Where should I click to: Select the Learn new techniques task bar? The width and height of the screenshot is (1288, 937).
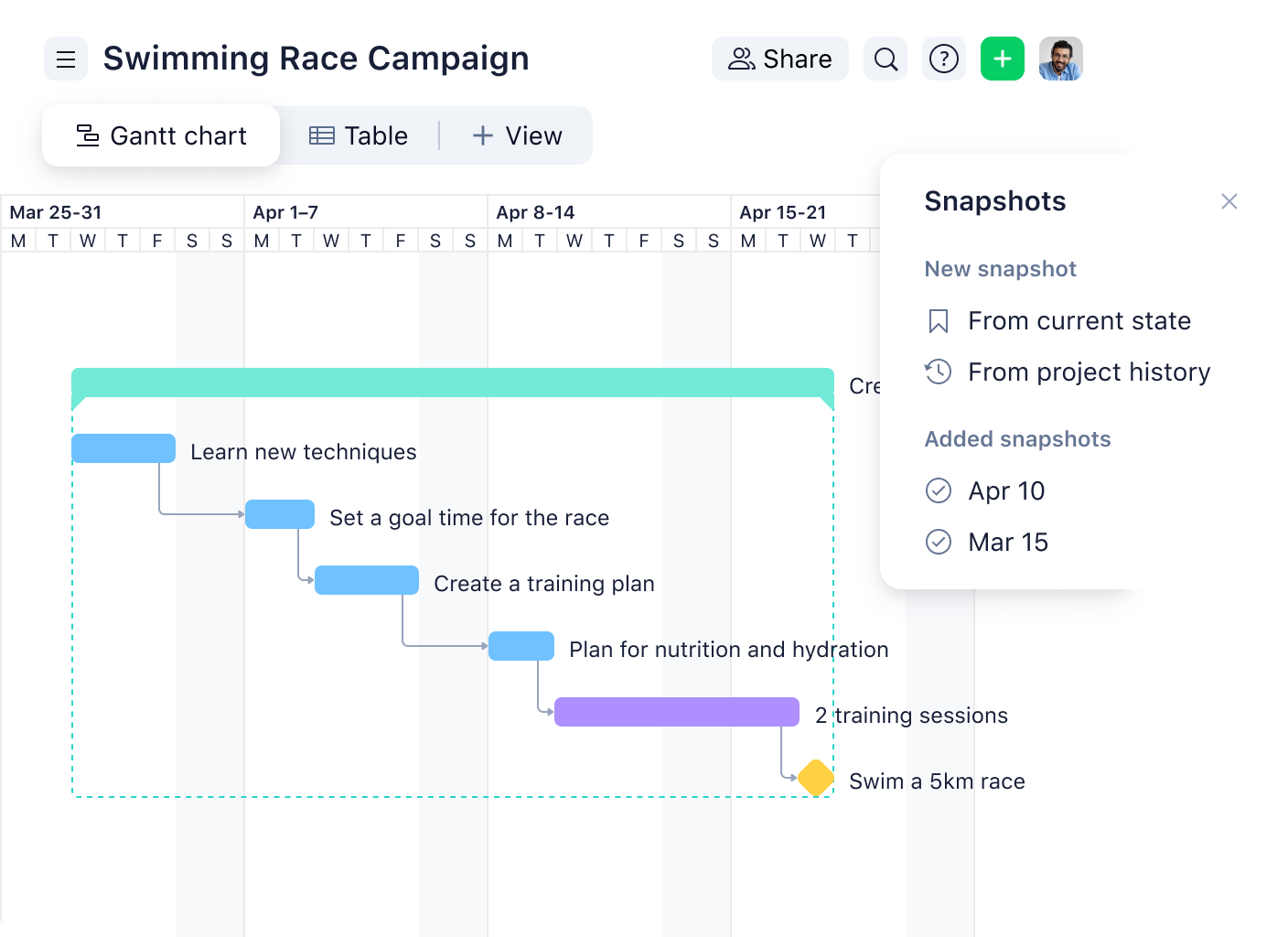tap(123, 448)
